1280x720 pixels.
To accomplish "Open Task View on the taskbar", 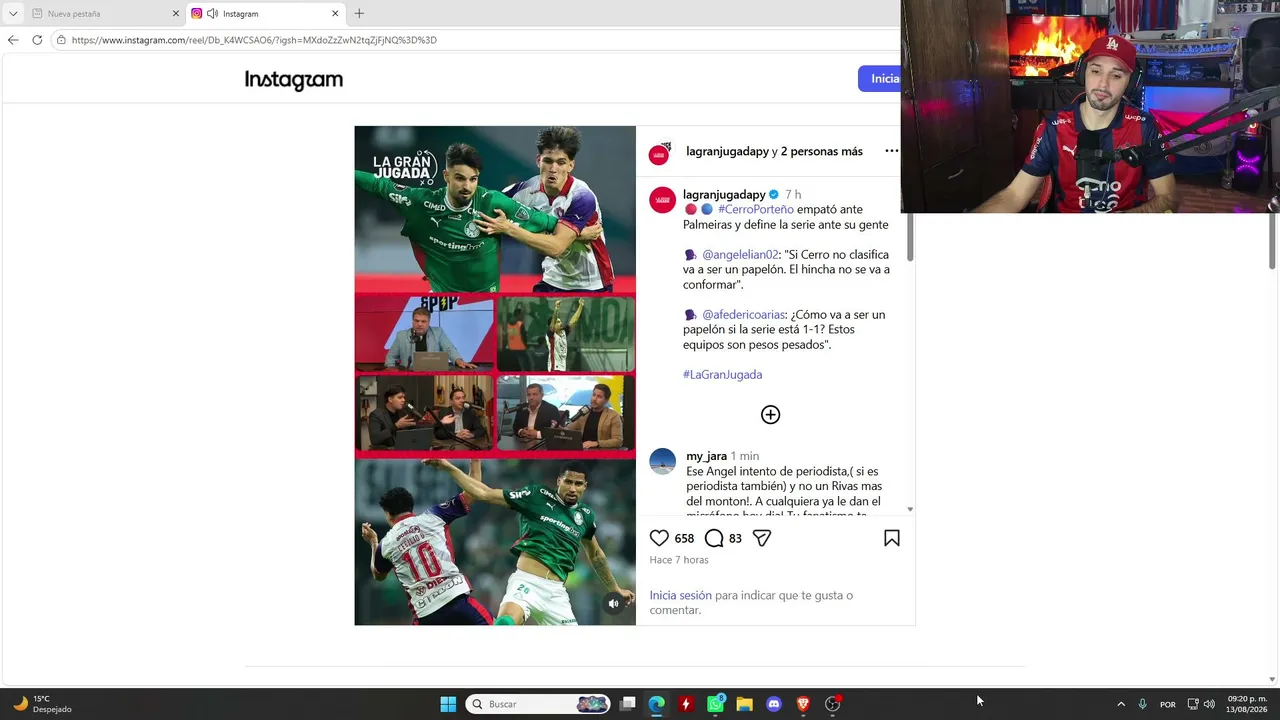I will [627, 704].
